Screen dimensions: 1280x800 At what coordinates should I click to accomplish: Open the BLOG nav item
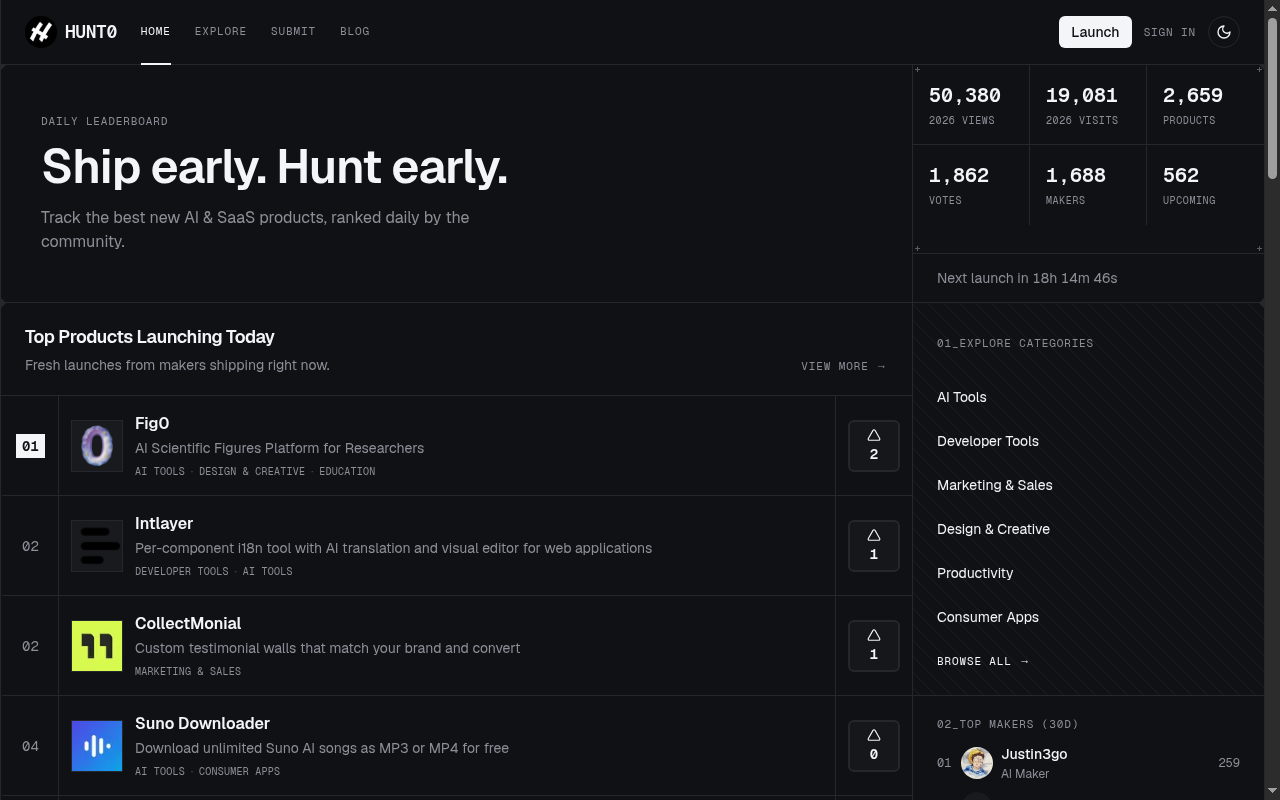coord(355,32)
